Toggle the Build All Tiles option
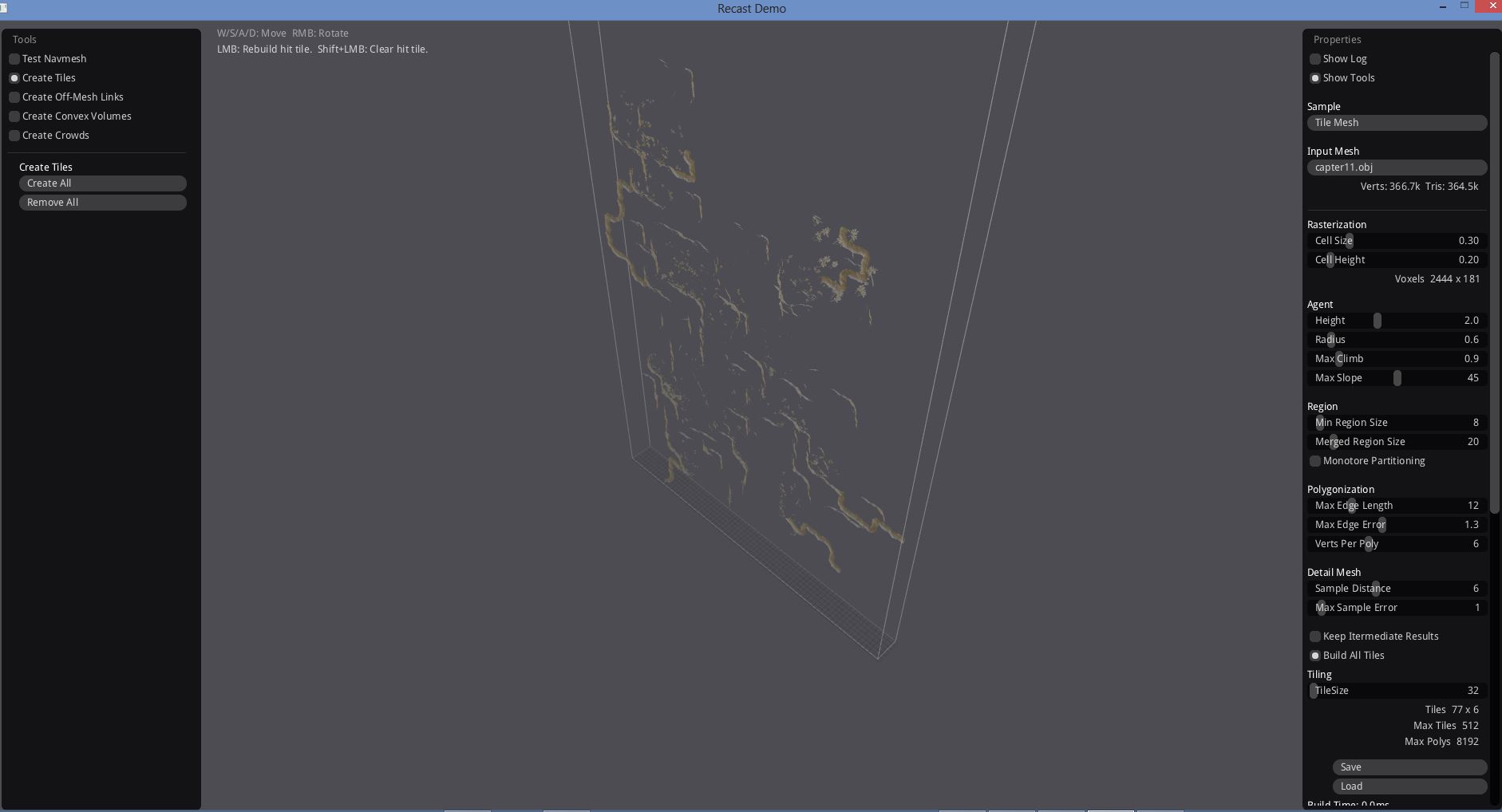Viewport: 1502px width, 812px height. (1315, 656)
